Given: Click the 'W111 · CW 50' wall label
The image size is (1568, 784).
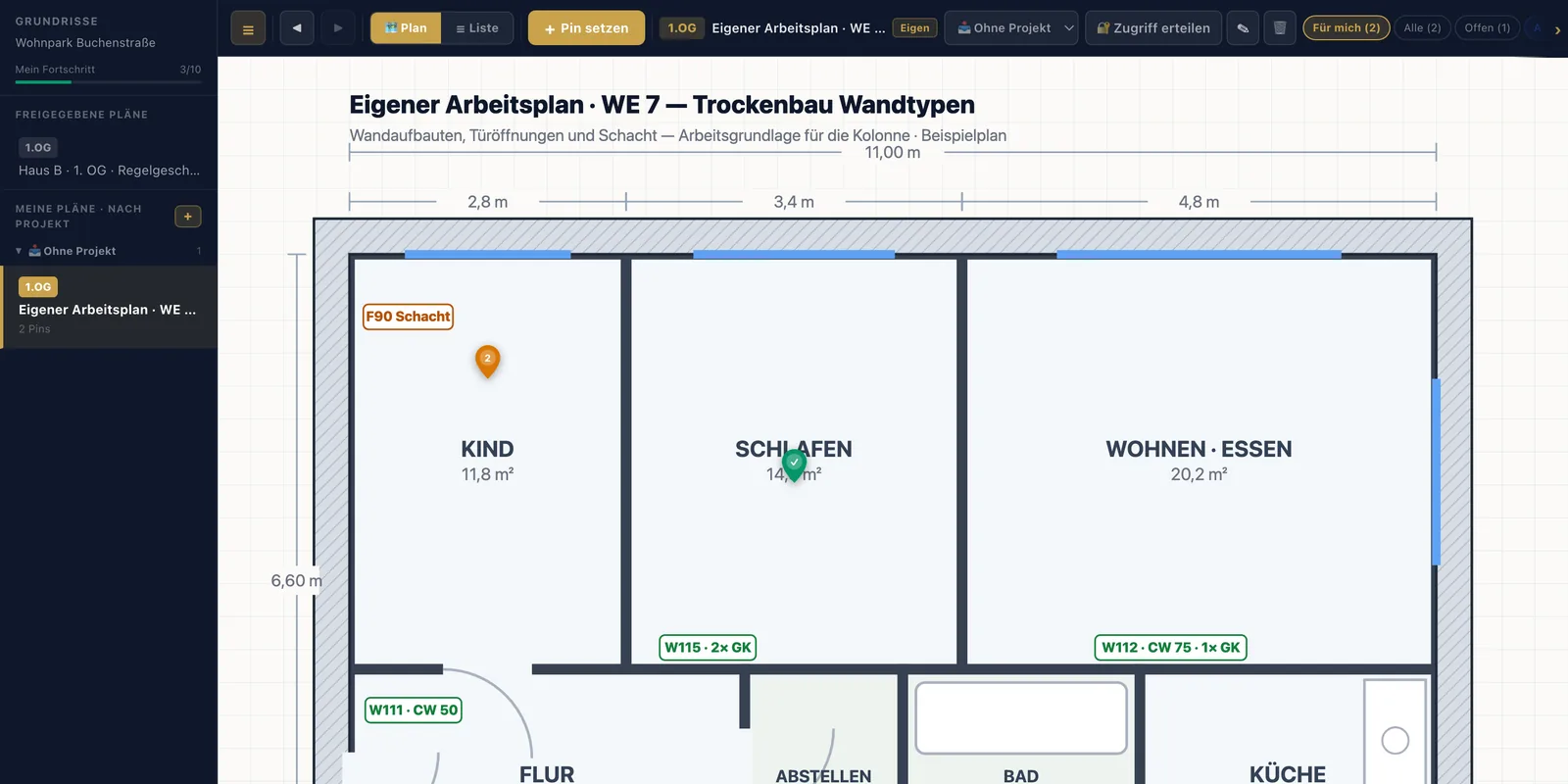Looking at the screenshot, I should click(x=414, y=710).
